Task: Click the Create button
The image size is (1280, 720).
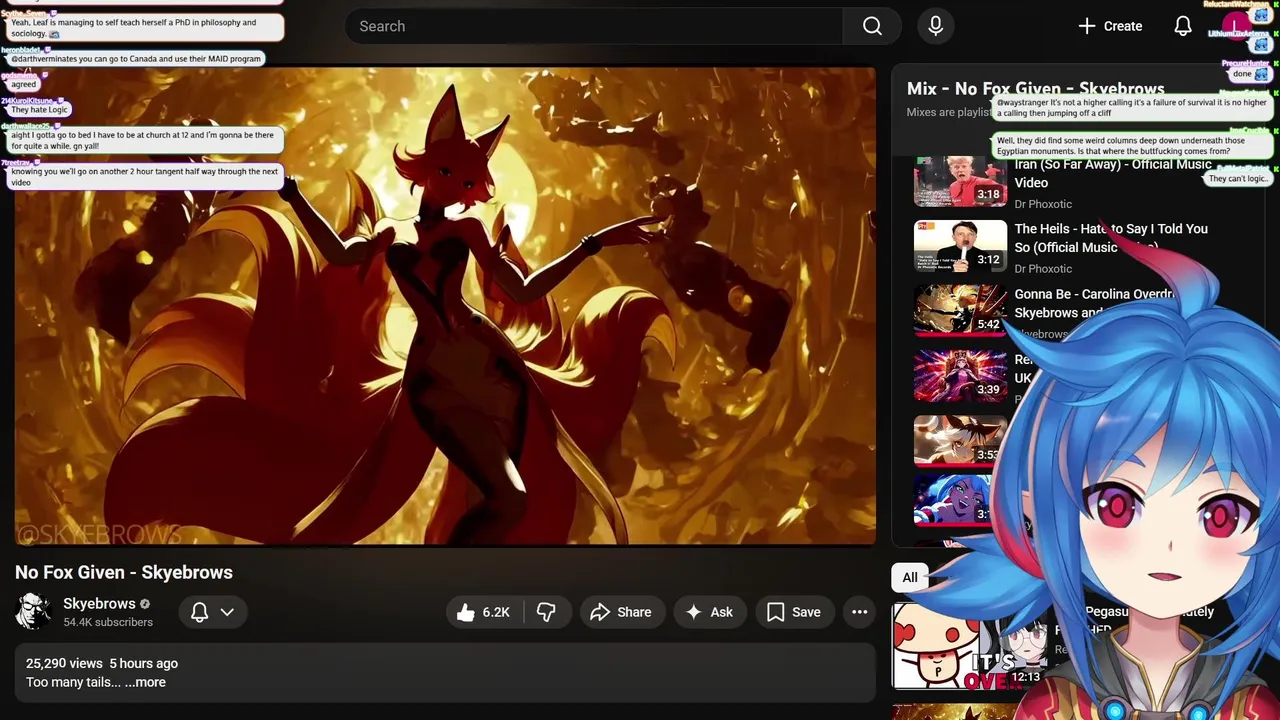Action: pyautogui.click(x=1110, y=26)
